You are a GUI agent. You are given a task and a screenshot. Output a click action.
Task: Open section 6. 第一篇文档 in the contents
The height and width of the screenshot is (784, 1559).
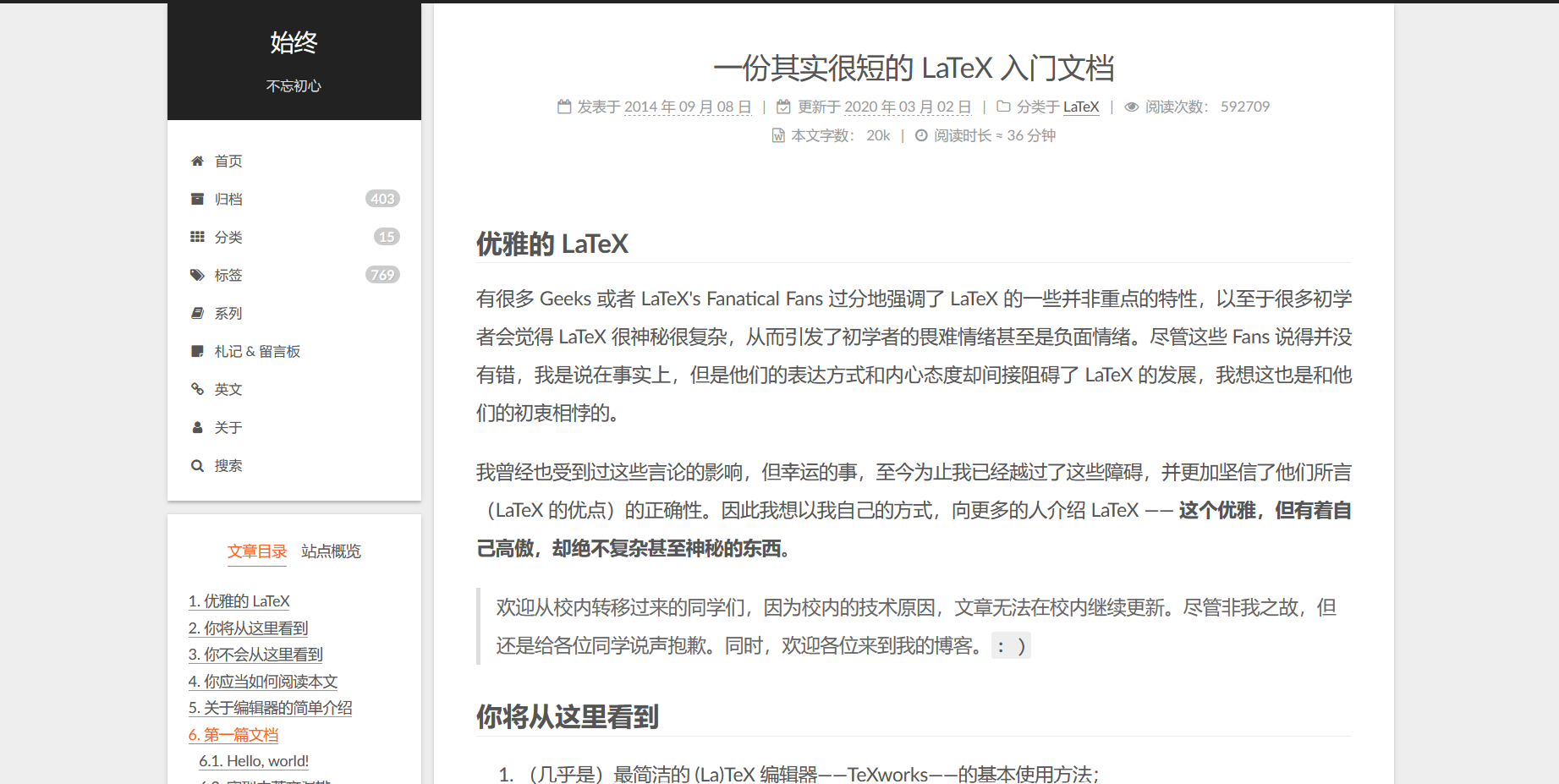tap(233, 735)
